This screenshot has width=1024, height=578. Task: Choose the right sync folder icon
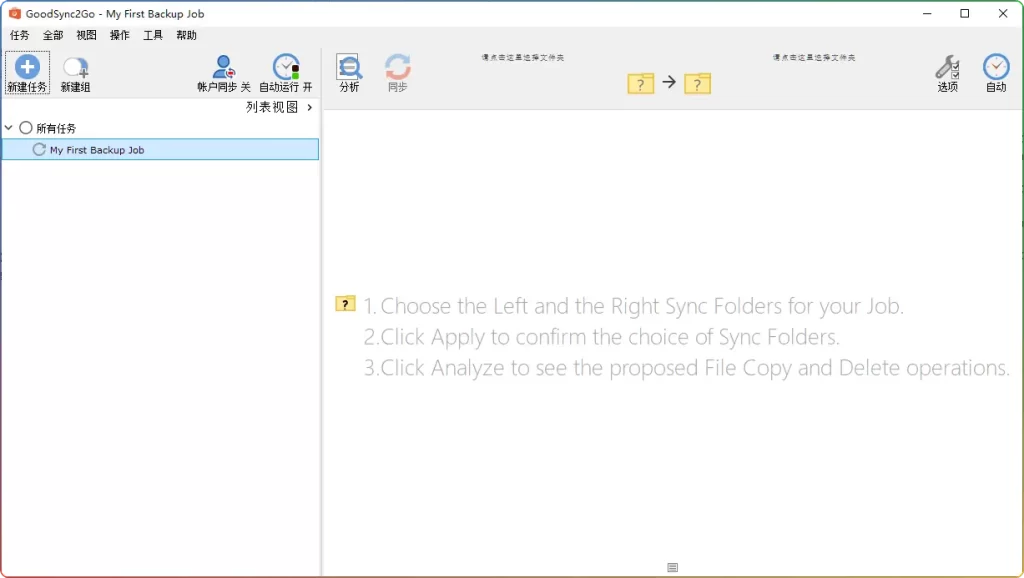click(697, 84)
